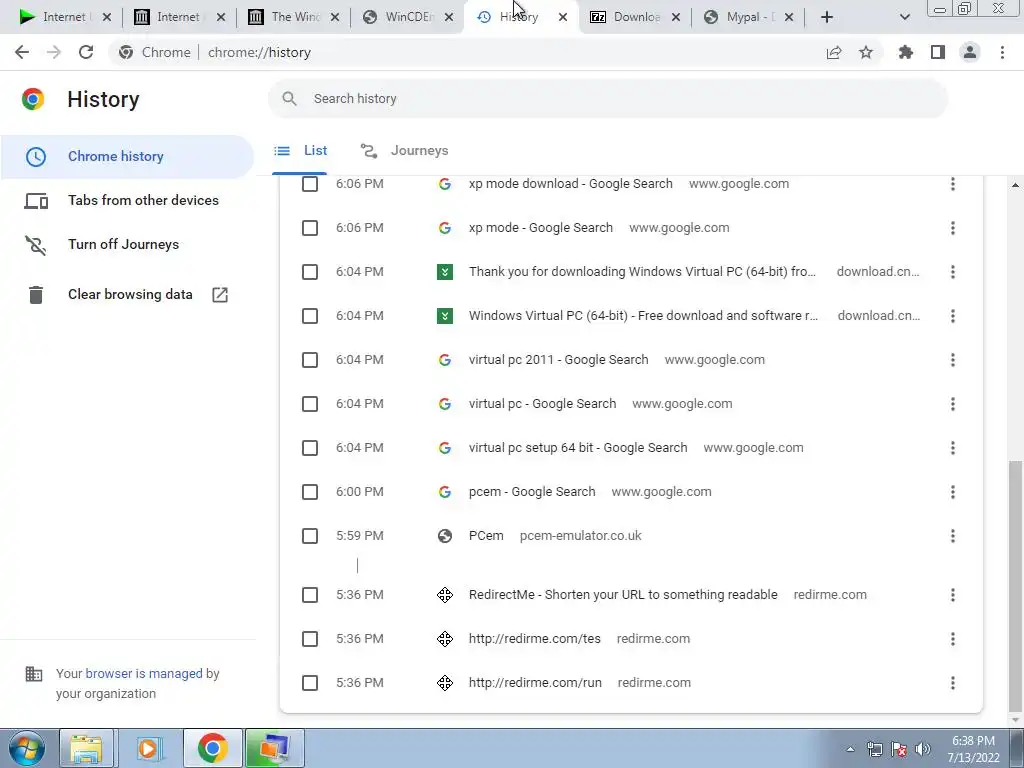The width and height of the screenshot is (1024, 768).
Task: Open Windows Explorer from the taskbar
Action: [86, 748]
